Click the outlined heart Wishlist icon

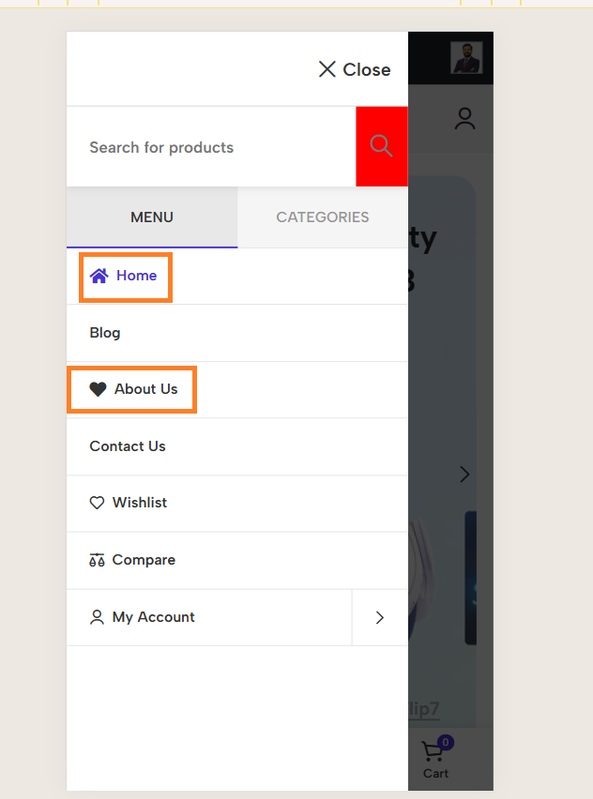pos(97,503)
